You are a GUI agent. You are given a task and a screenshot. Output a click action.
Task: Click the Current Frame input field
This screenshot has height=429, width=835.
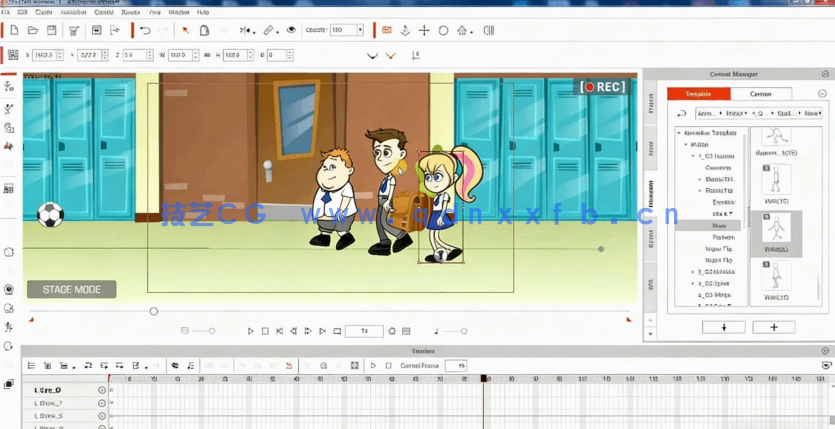pyautogui.click(x=456, y=366)
